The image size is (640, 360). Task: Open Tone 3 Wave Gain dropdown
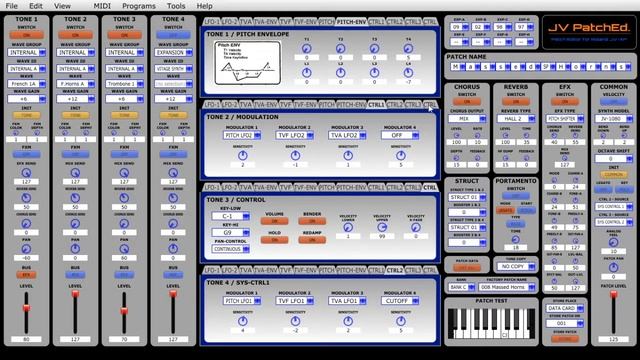[124, 99]
